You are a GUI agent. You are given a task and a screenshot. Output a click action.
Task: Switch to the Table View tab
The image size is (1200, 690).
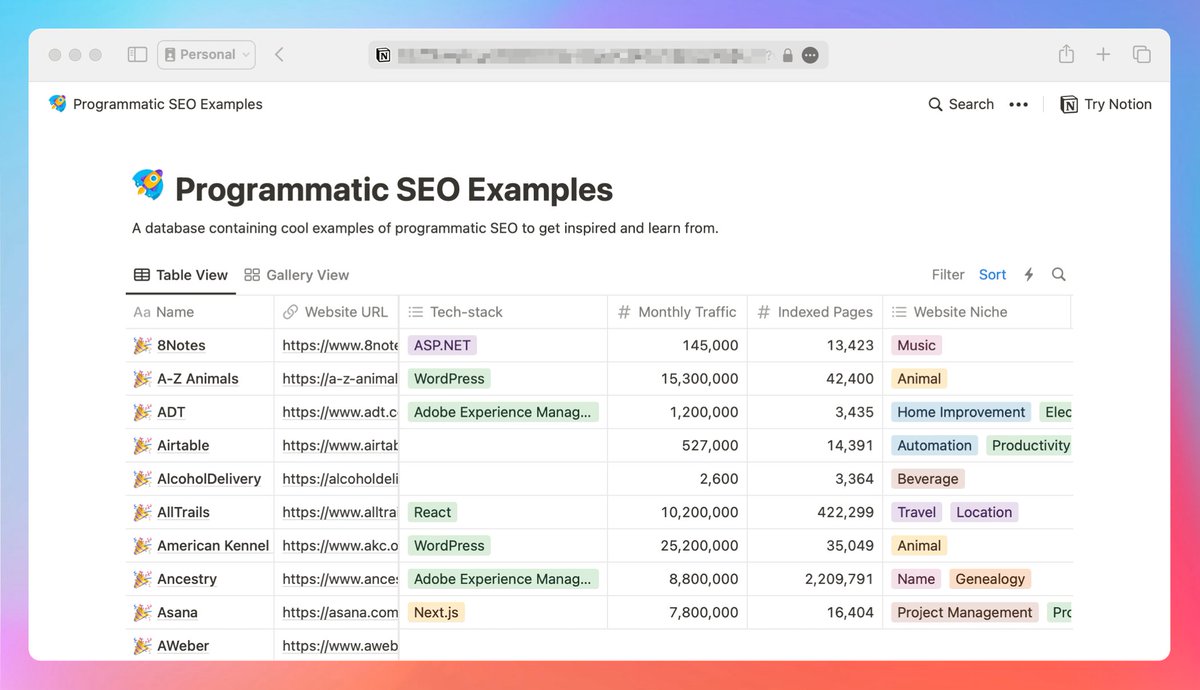pyautogui.click(x=181, y=275)
